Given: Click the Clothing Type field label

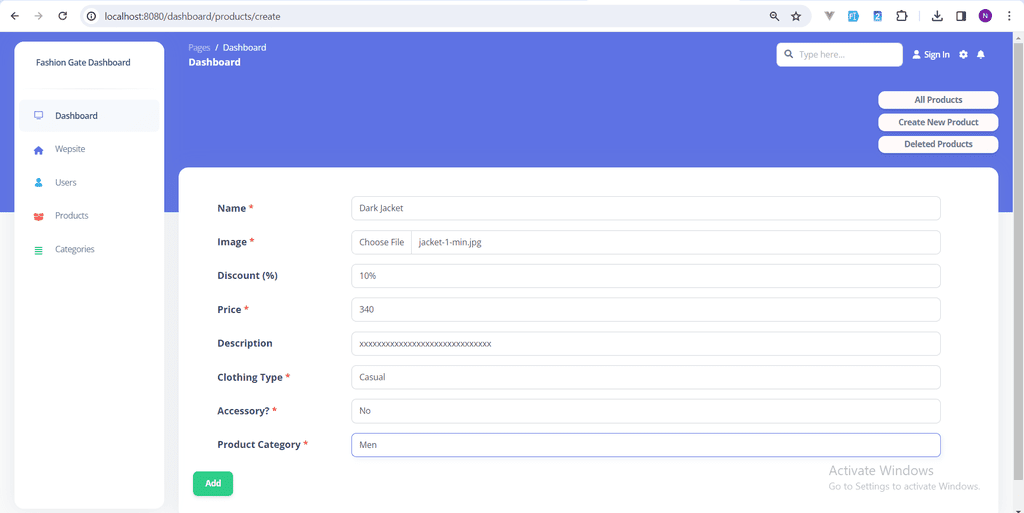Looking at the screenshot, I should click(x=254, y=377).
